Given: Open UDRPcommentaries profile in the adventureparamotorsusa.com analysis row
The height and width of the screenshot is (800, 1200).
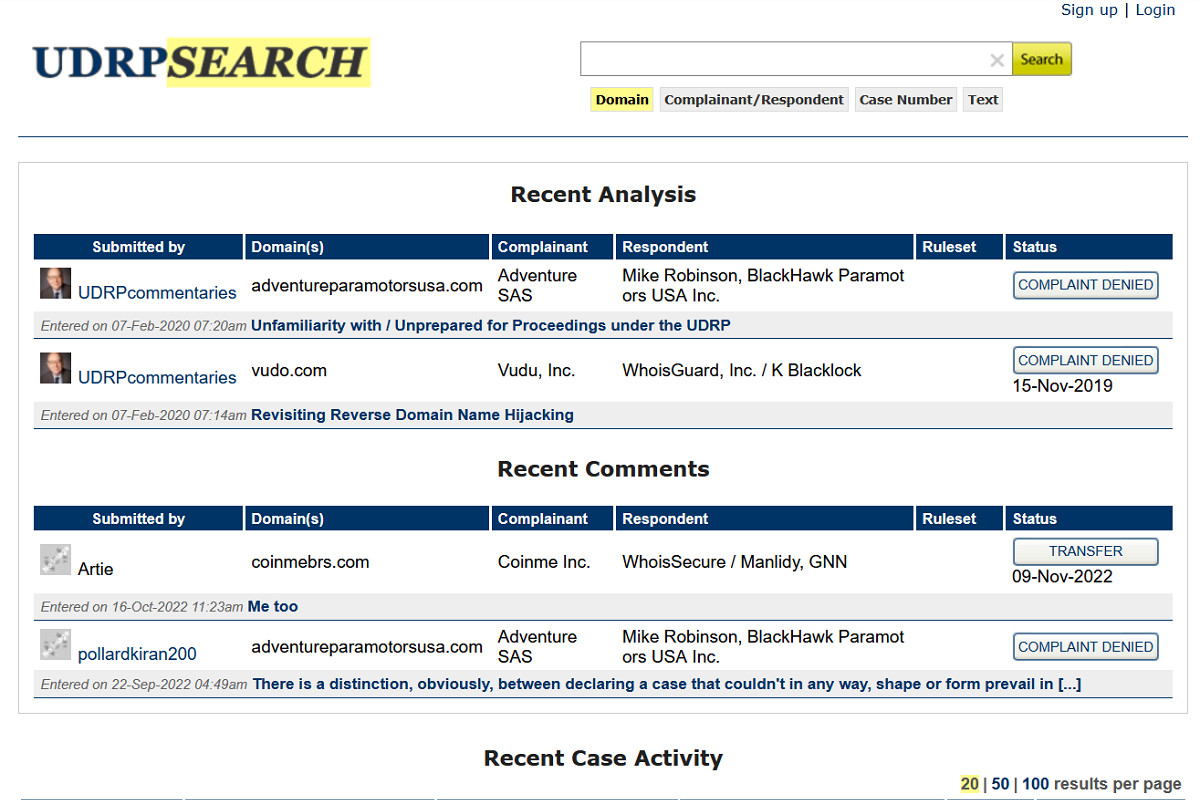Looking at the screenshot, I should [x=157, y=293].
